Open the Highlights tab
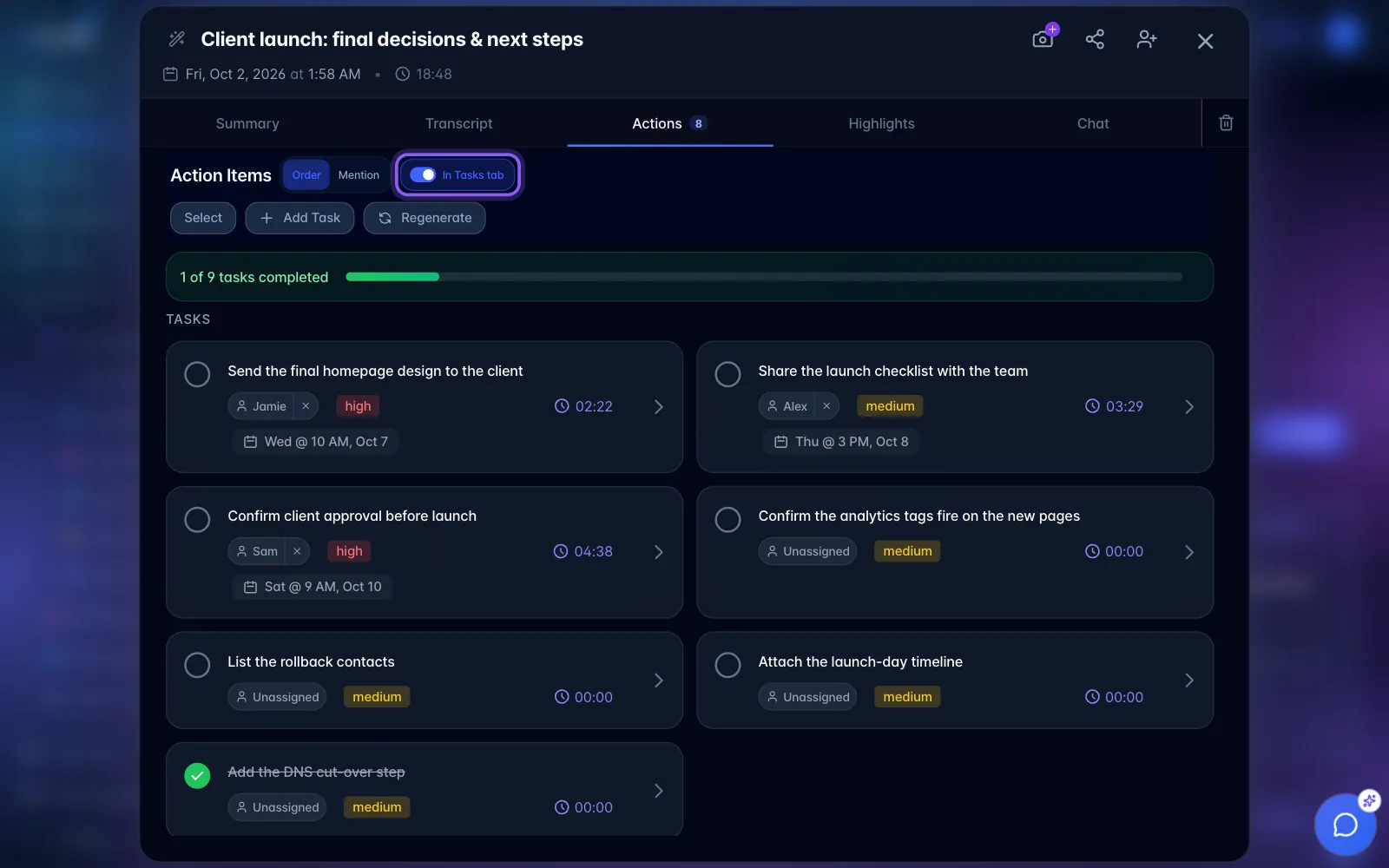This screenshot has width=1389, height=868. click(881, 123)
